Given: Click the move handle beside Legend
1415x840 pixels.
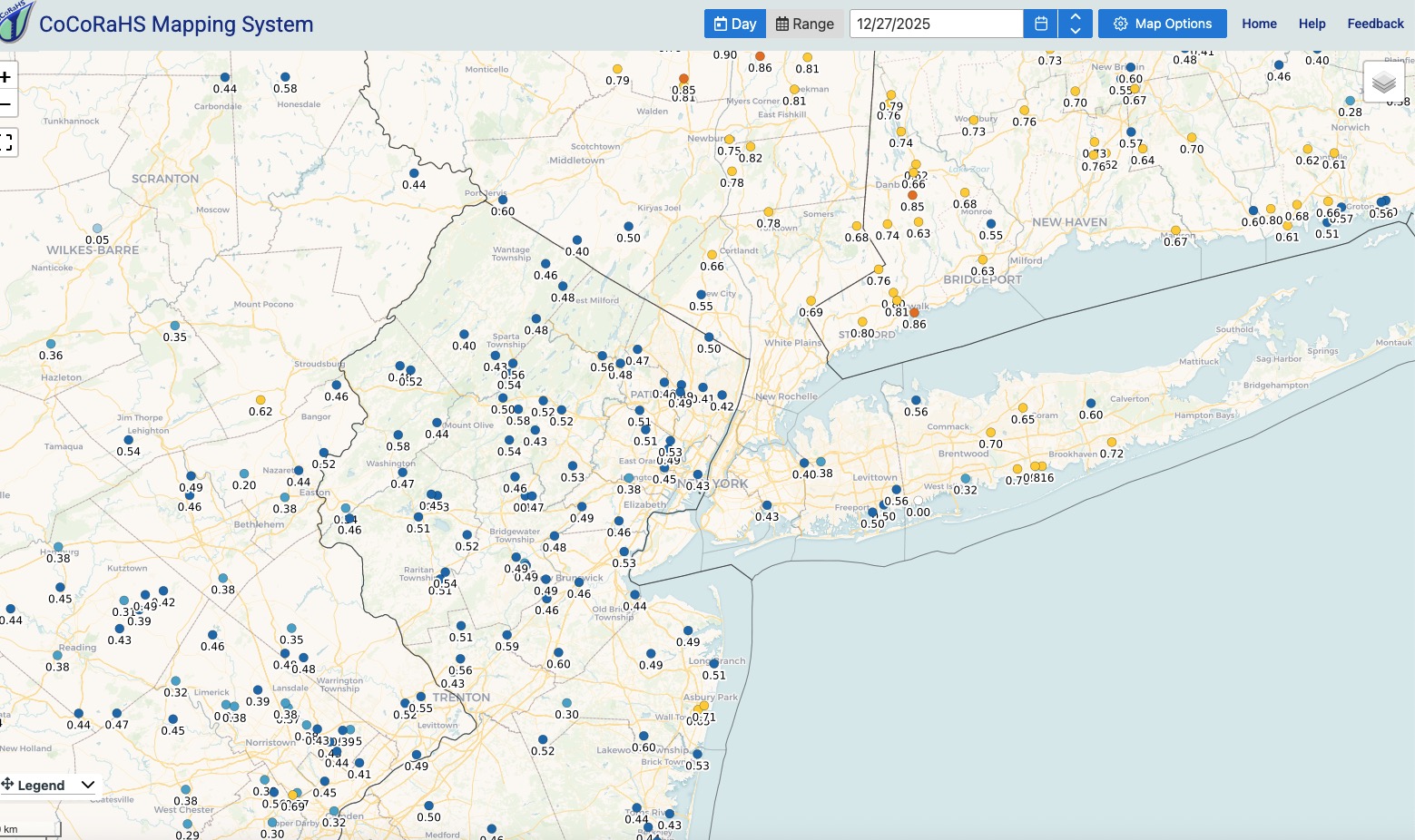Looking at the screenshot, I should click(x=7, y=784).
